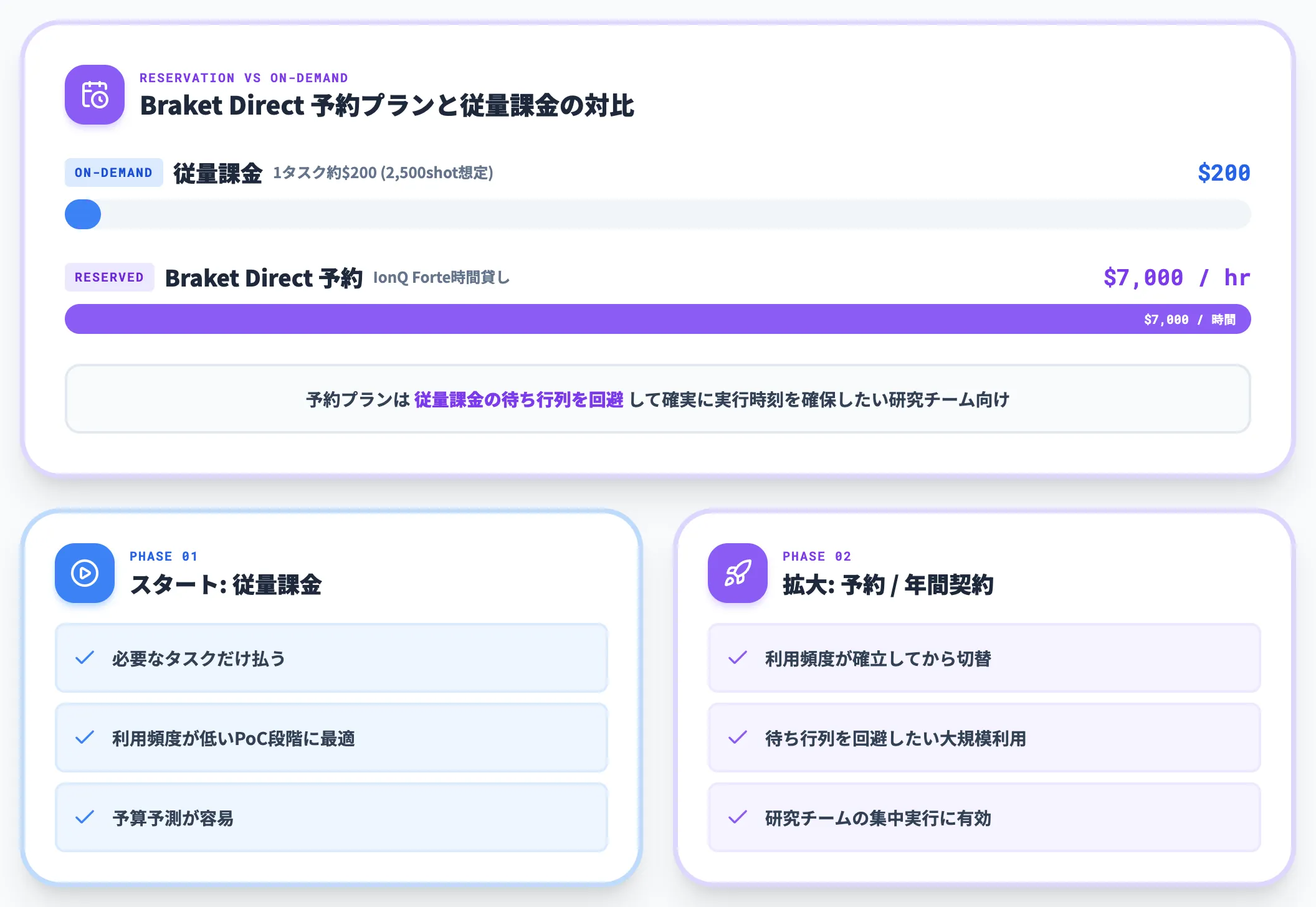Select list item 予算予測が容易

point(331,817)
